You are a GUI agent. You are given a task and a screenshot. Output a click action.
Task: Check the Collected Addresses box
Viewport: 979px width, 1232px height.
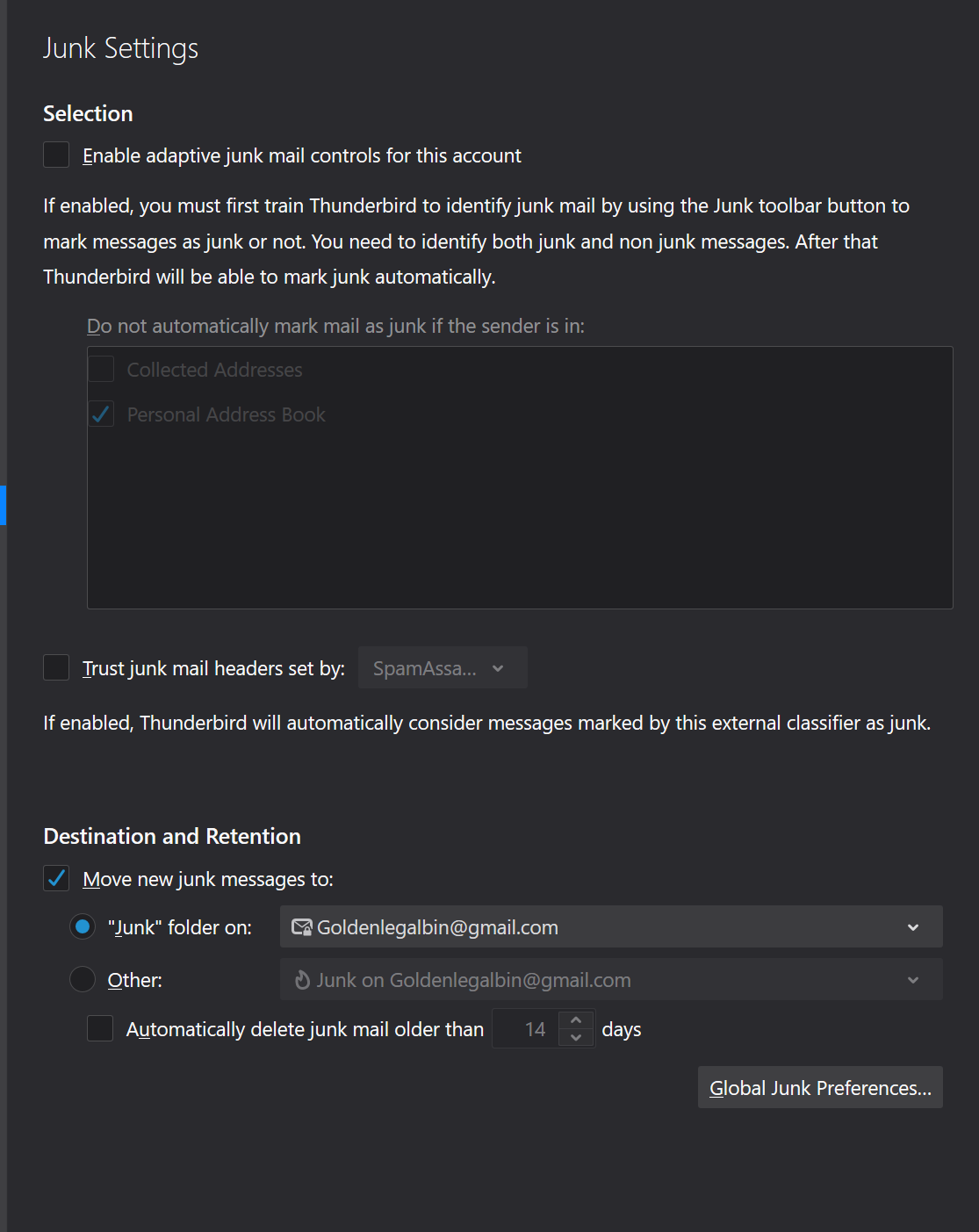coord(102,370)
